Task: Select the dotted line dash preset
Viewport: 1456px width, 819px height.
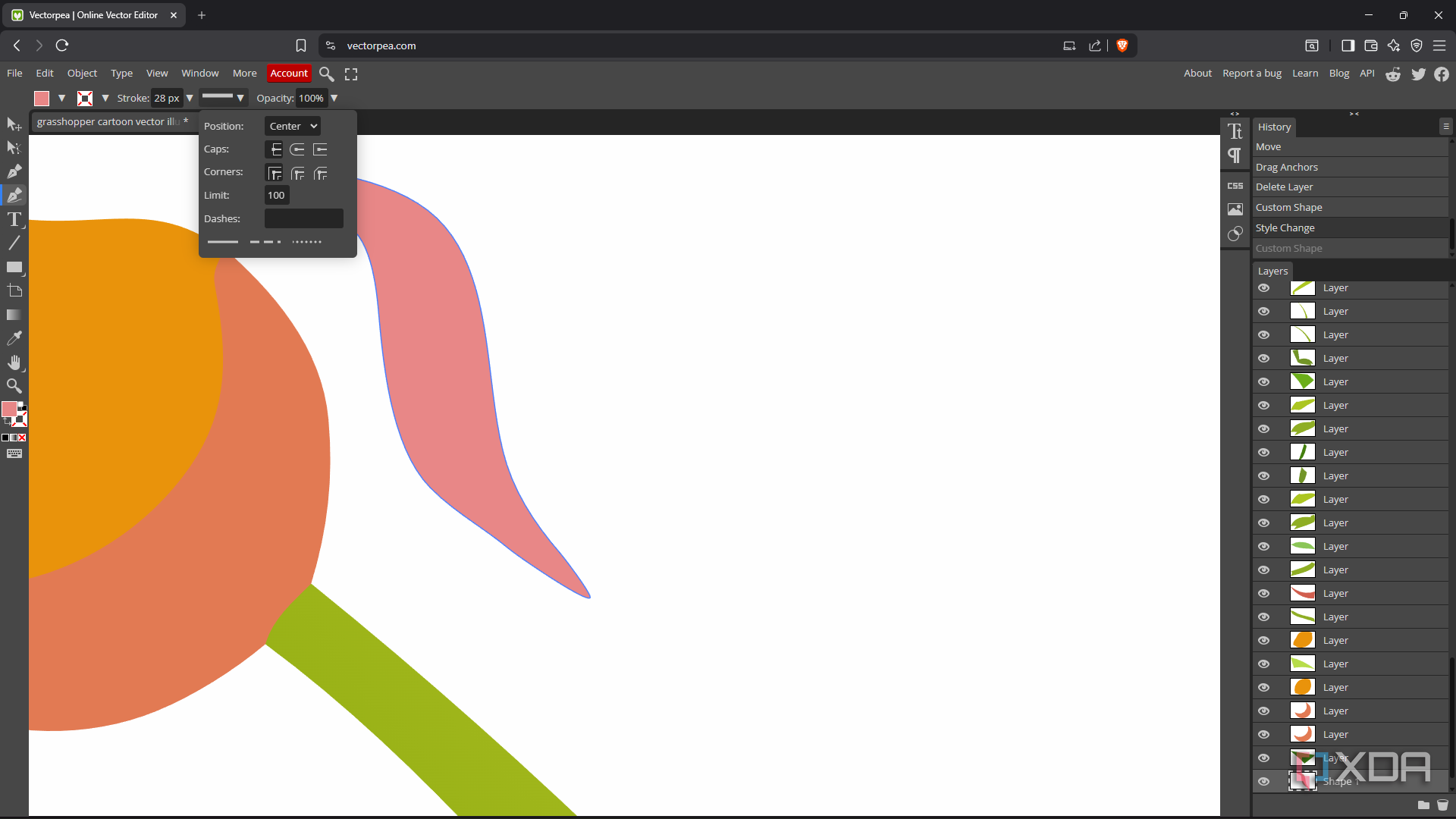Action: [x=307, y=242]
